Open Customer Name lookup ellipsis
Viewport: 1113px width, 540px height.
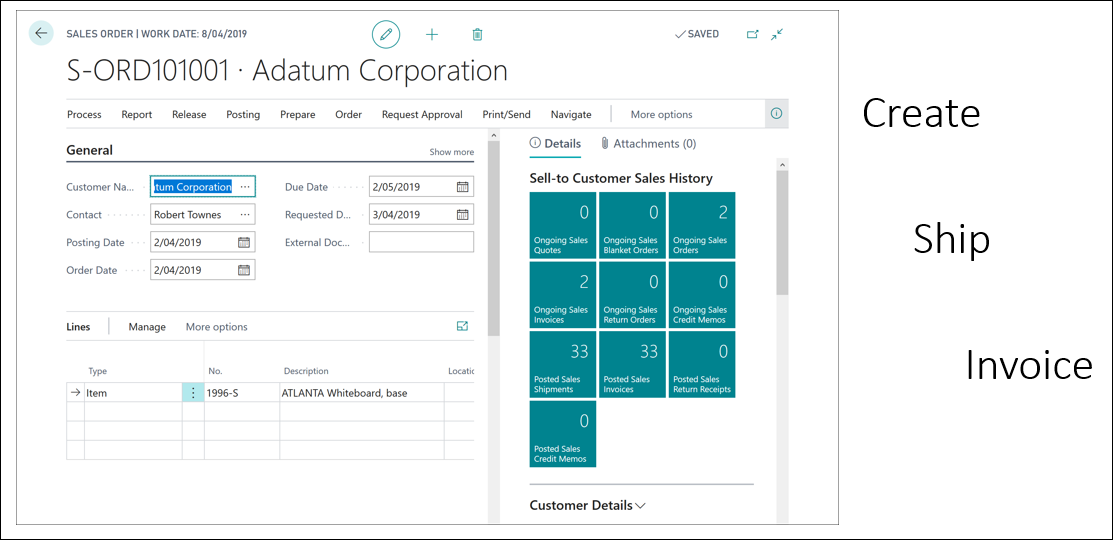(245, 187)
